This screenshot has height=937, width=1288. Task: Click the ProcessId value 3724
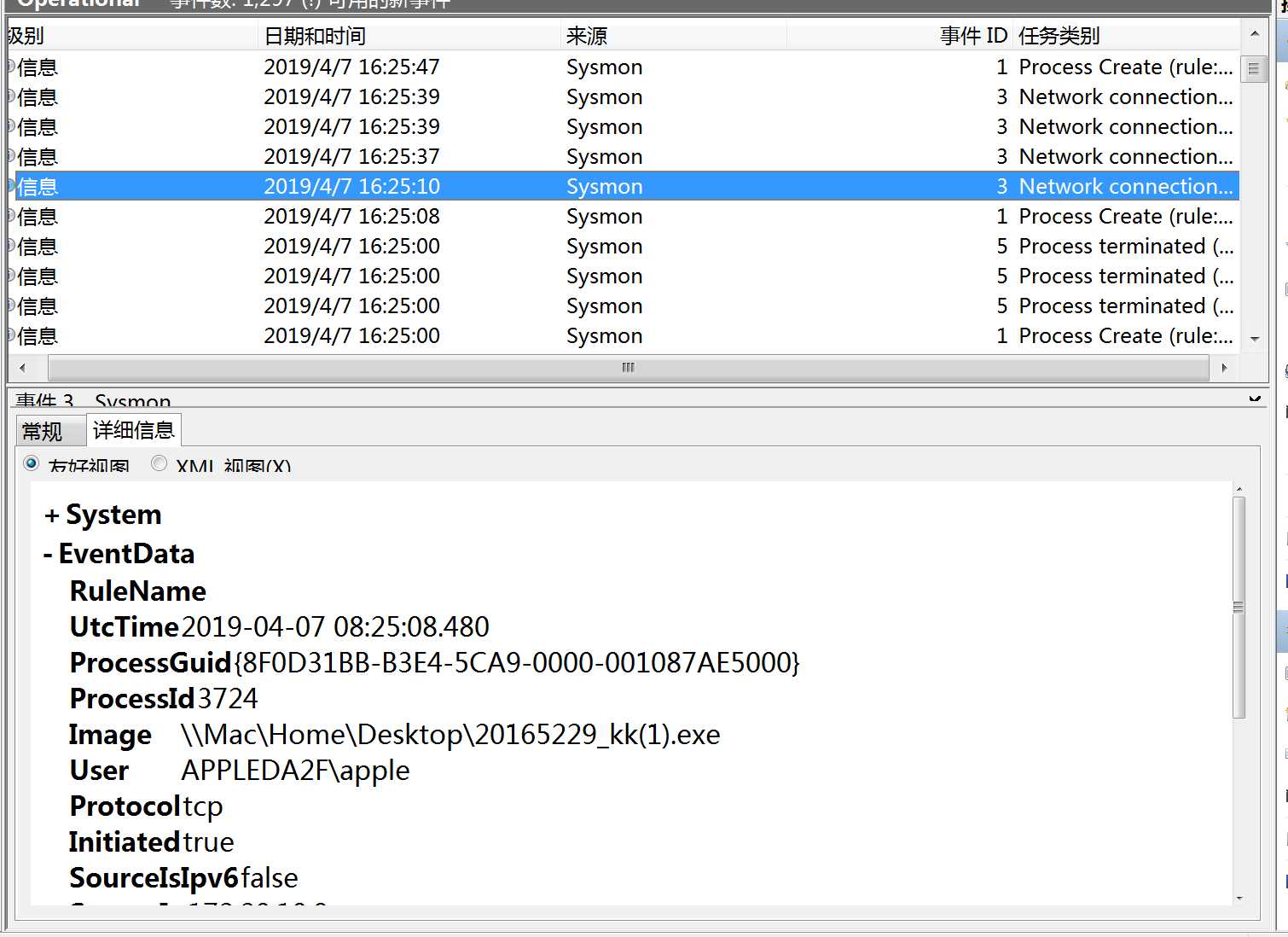(228, 699)
